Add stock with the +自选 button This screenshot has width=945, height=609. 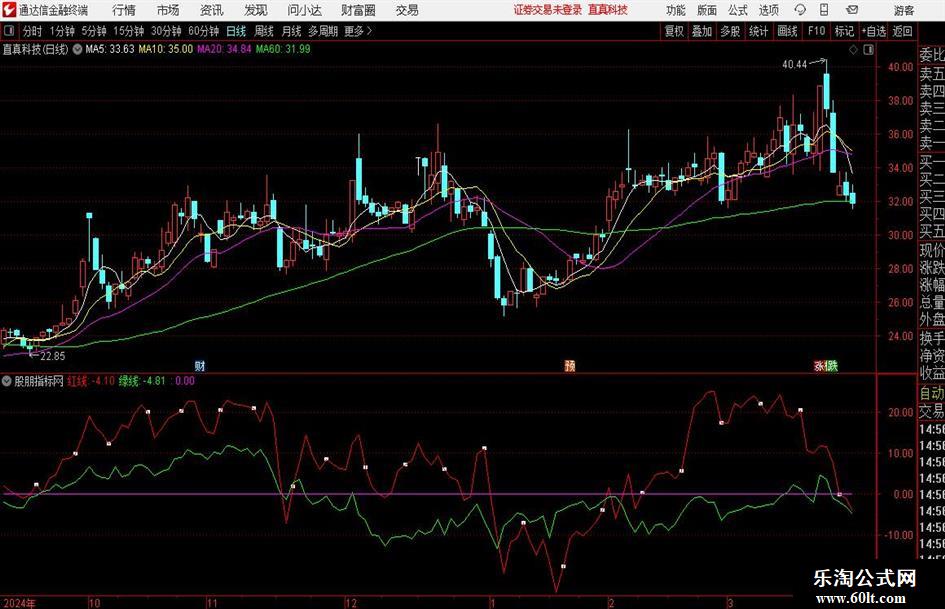[873, 31]
